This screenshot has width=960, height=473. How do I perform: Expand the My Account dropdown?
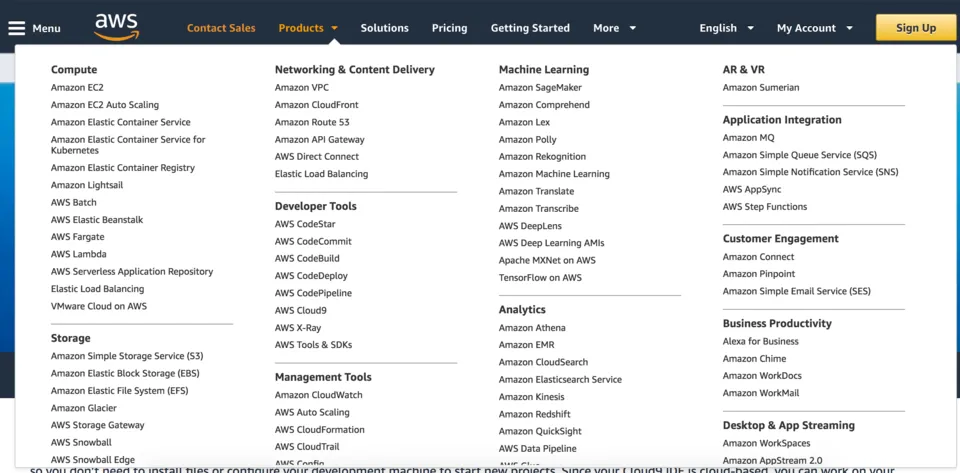coord(815,28)
